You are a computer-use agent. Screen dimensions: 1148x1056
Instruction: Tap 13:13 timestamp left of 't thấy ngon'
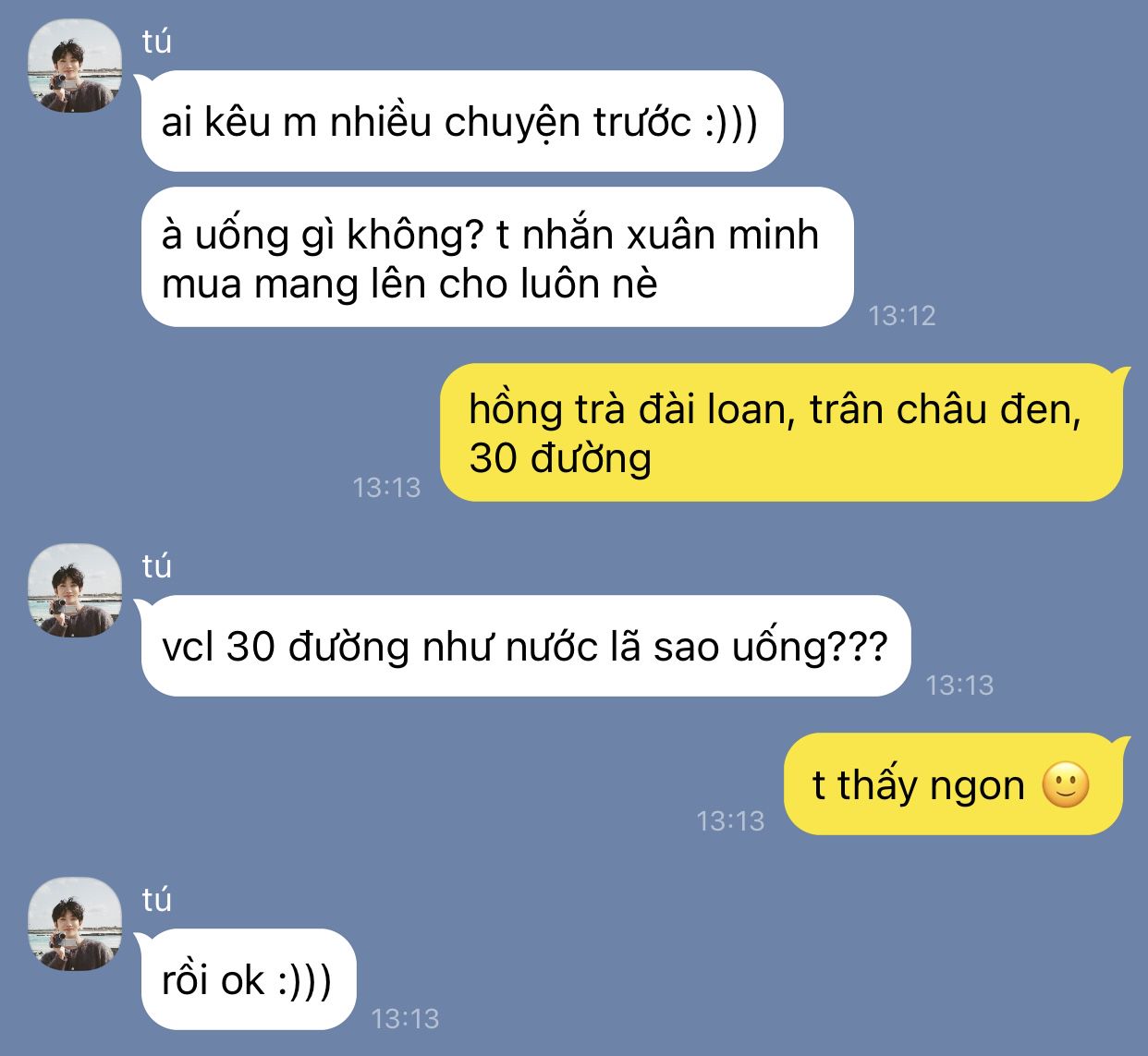click(x=730, y=820)
